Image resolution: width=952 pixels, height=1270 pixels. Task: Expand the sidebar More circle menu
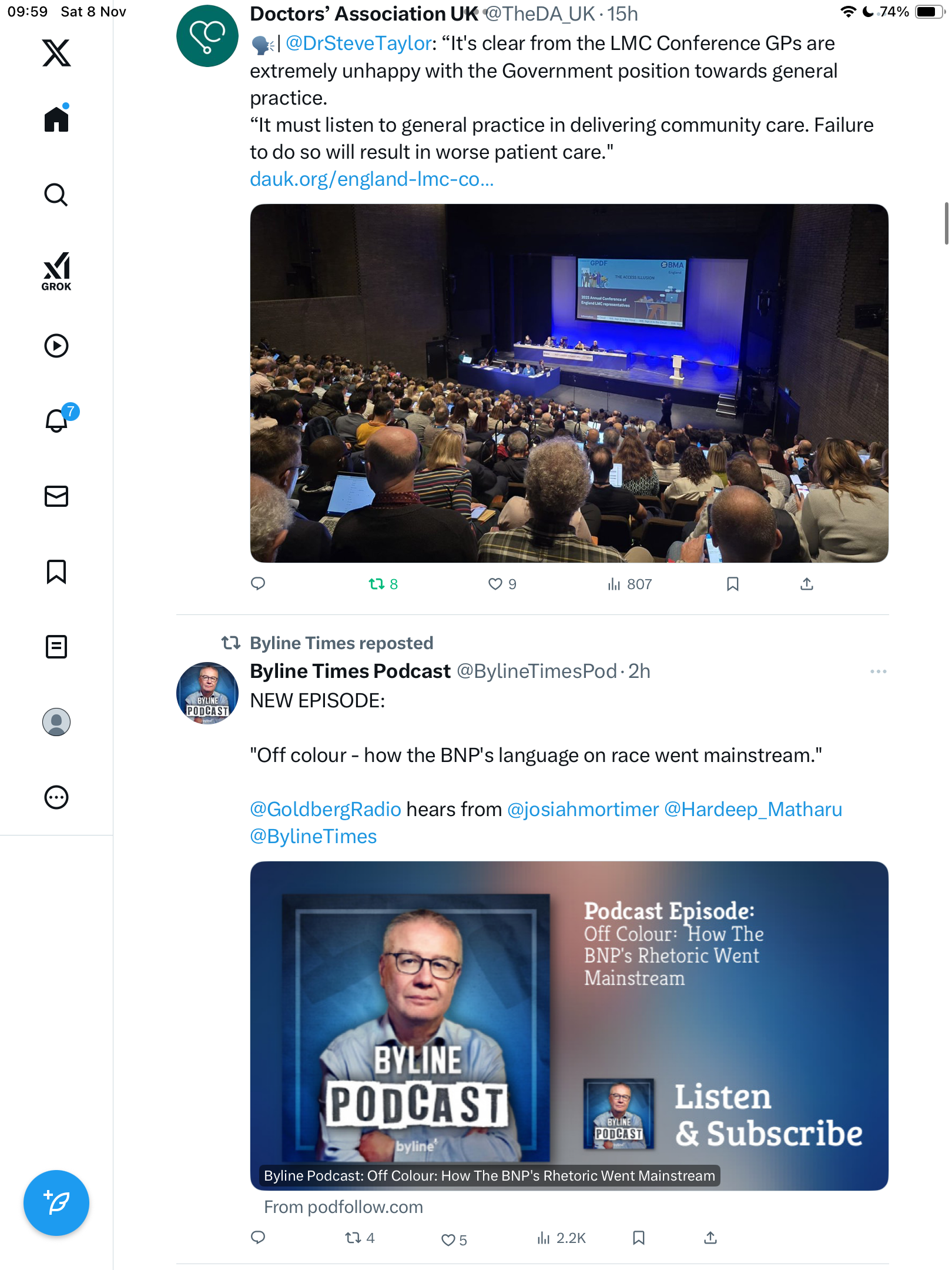56,797
